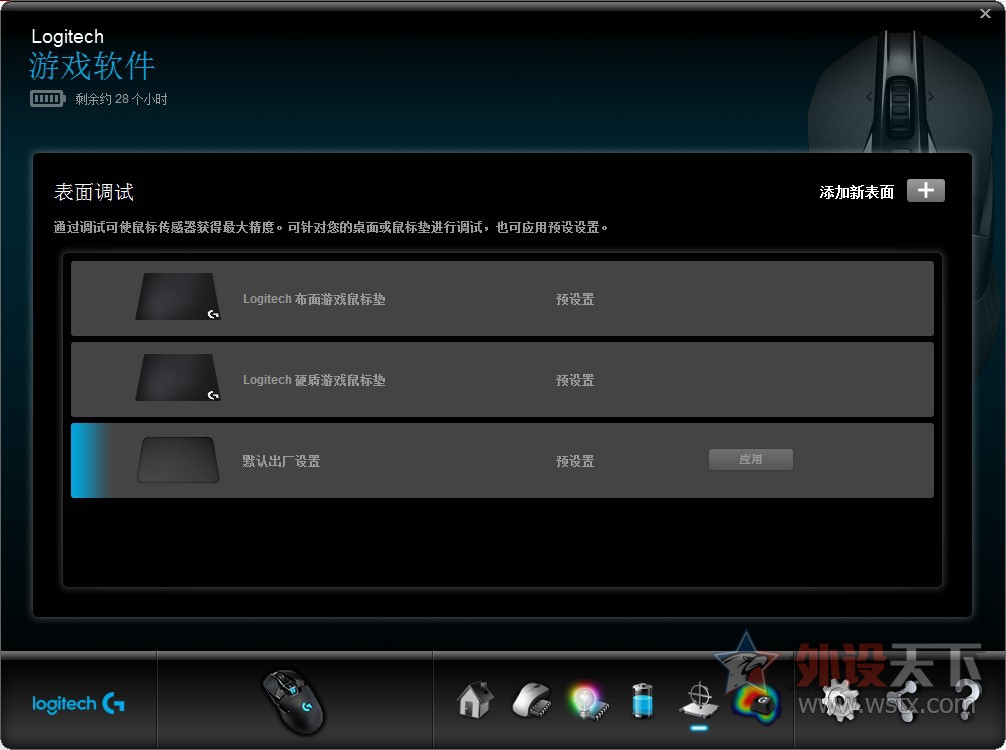Close the Logitech Gaming Software window

click(985, 13)
